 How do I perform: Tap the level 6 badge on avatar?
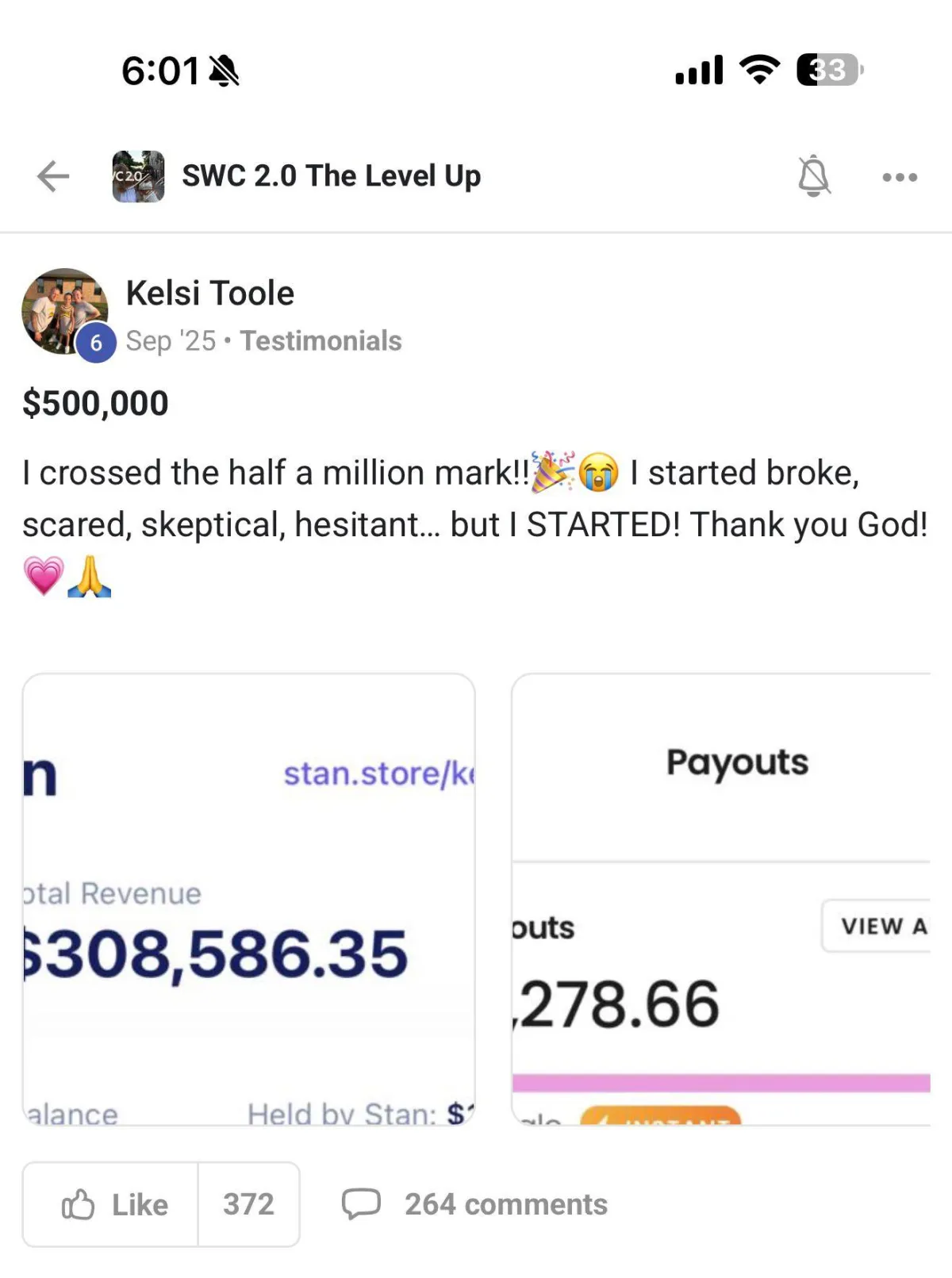coord(96,343)
